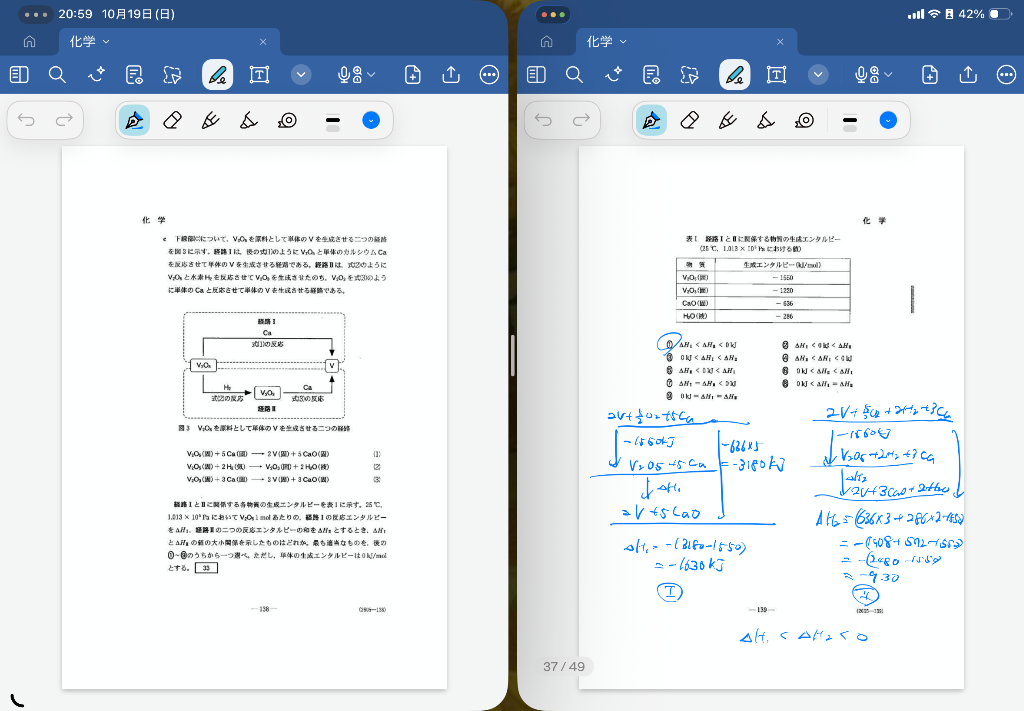Toggle read-only document view in left window
This screenshot has width=1024, height=711.
(x=134, y=75)
